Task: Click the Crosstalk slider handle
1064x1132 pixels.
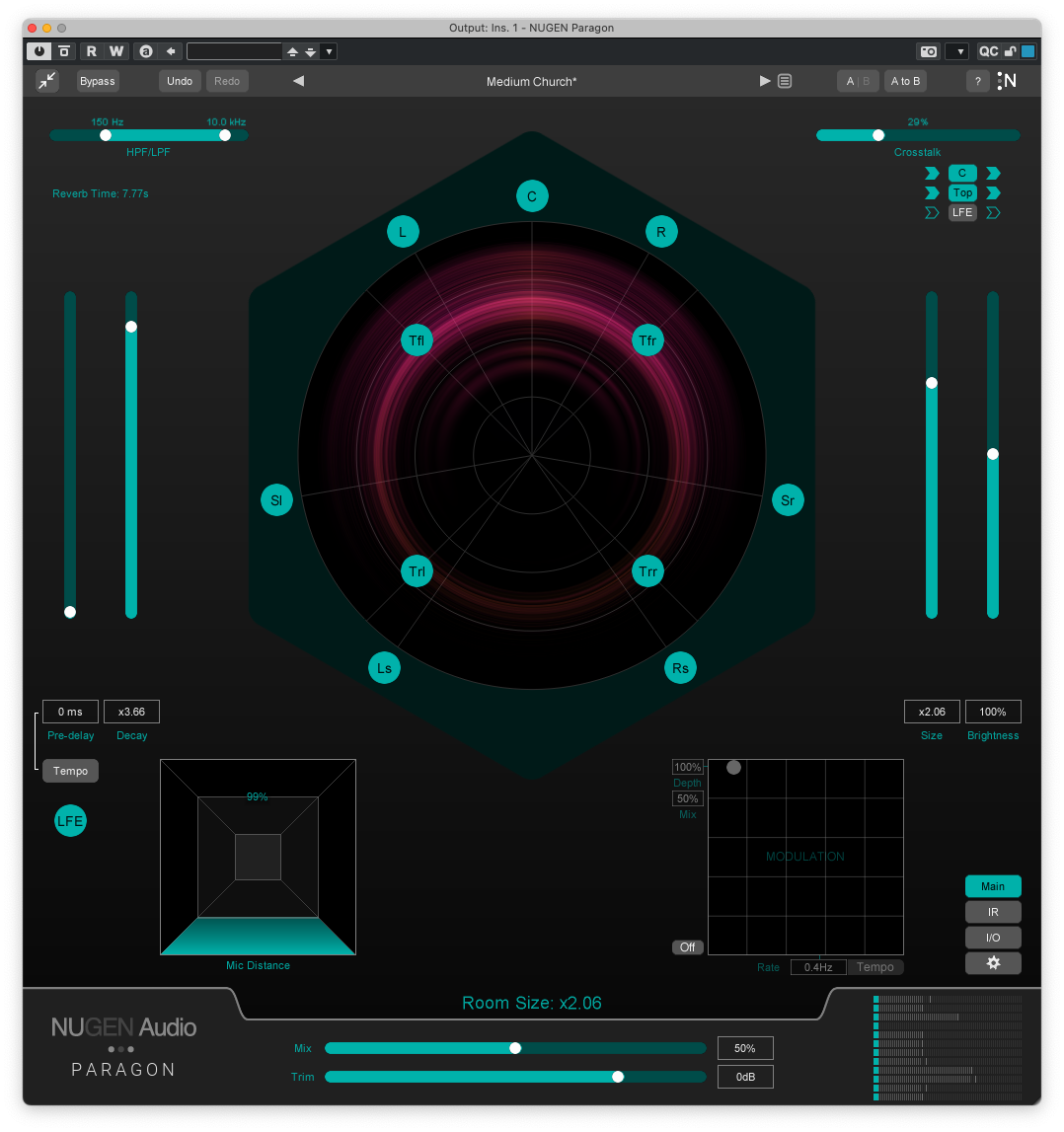Action: pyautogui.click(x=877, y=135)
